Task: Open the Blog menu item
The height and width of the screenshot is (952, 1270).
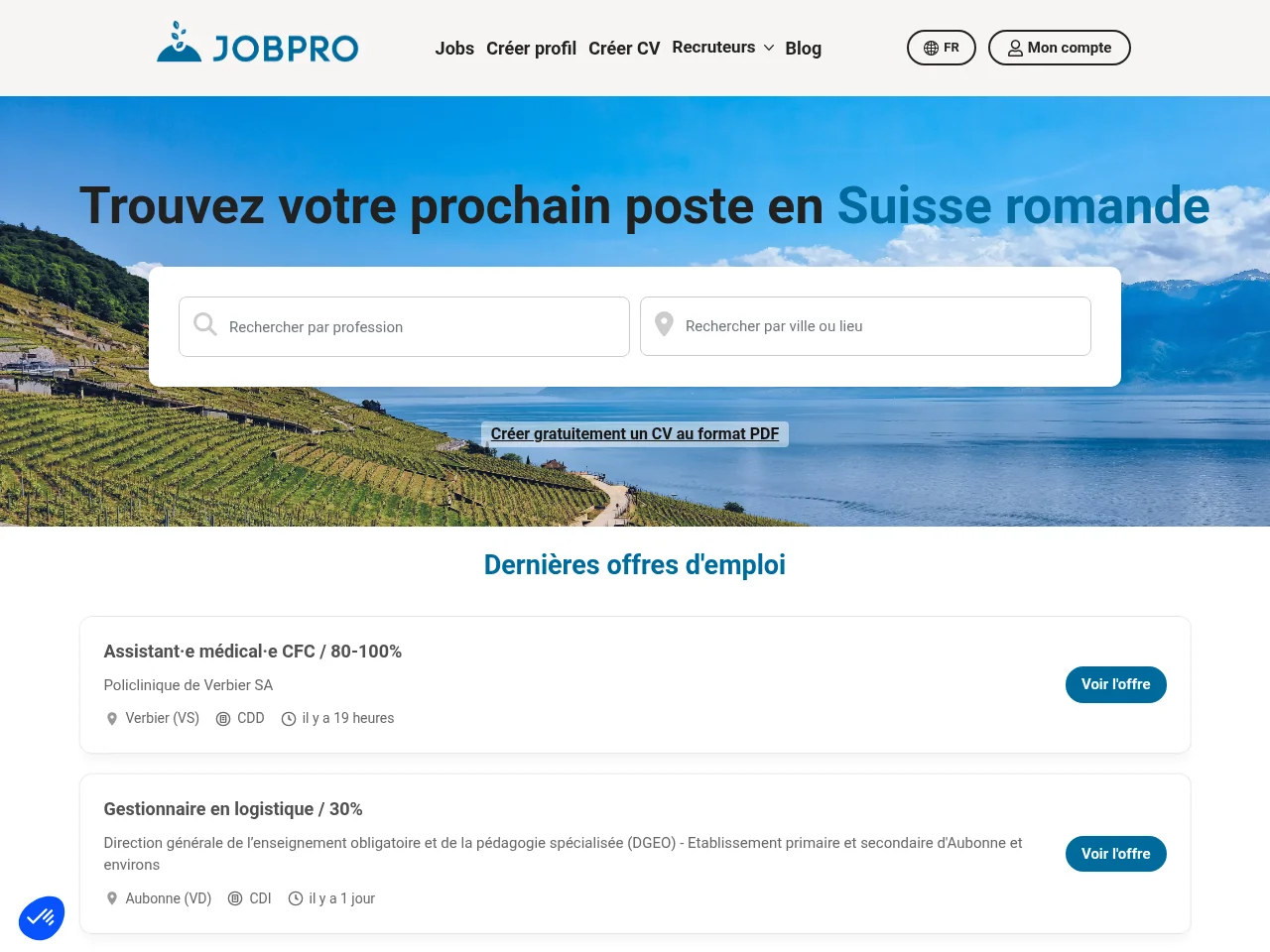Action: tap(803, 48)
